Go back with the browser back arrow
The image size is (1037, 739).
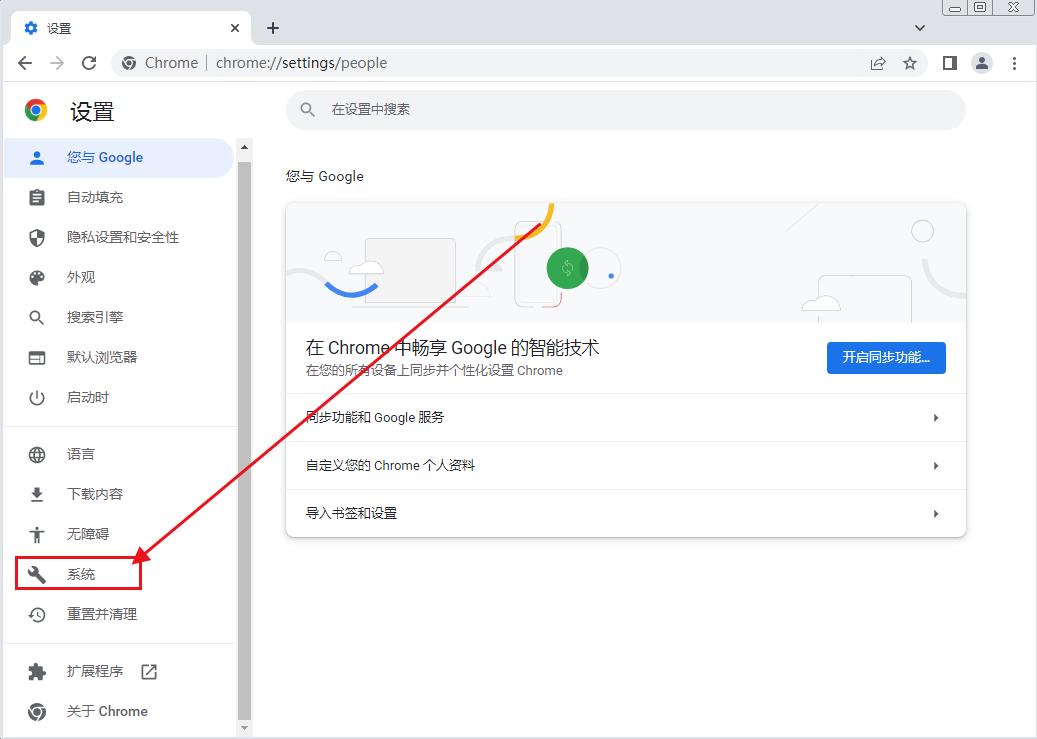point(25,63)
